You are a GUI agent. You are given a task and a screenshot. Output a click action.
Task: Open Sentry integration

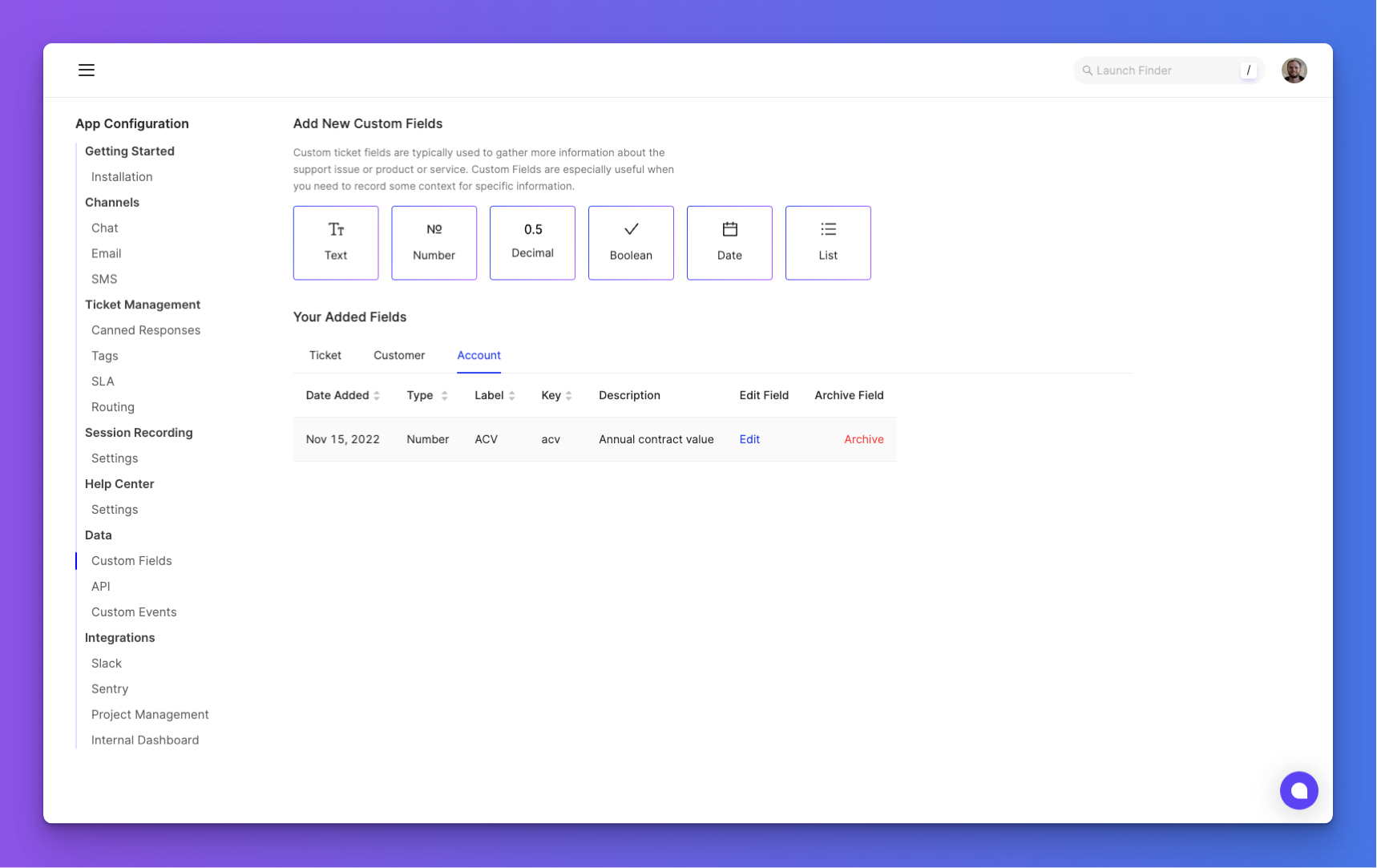pos(110,689)
